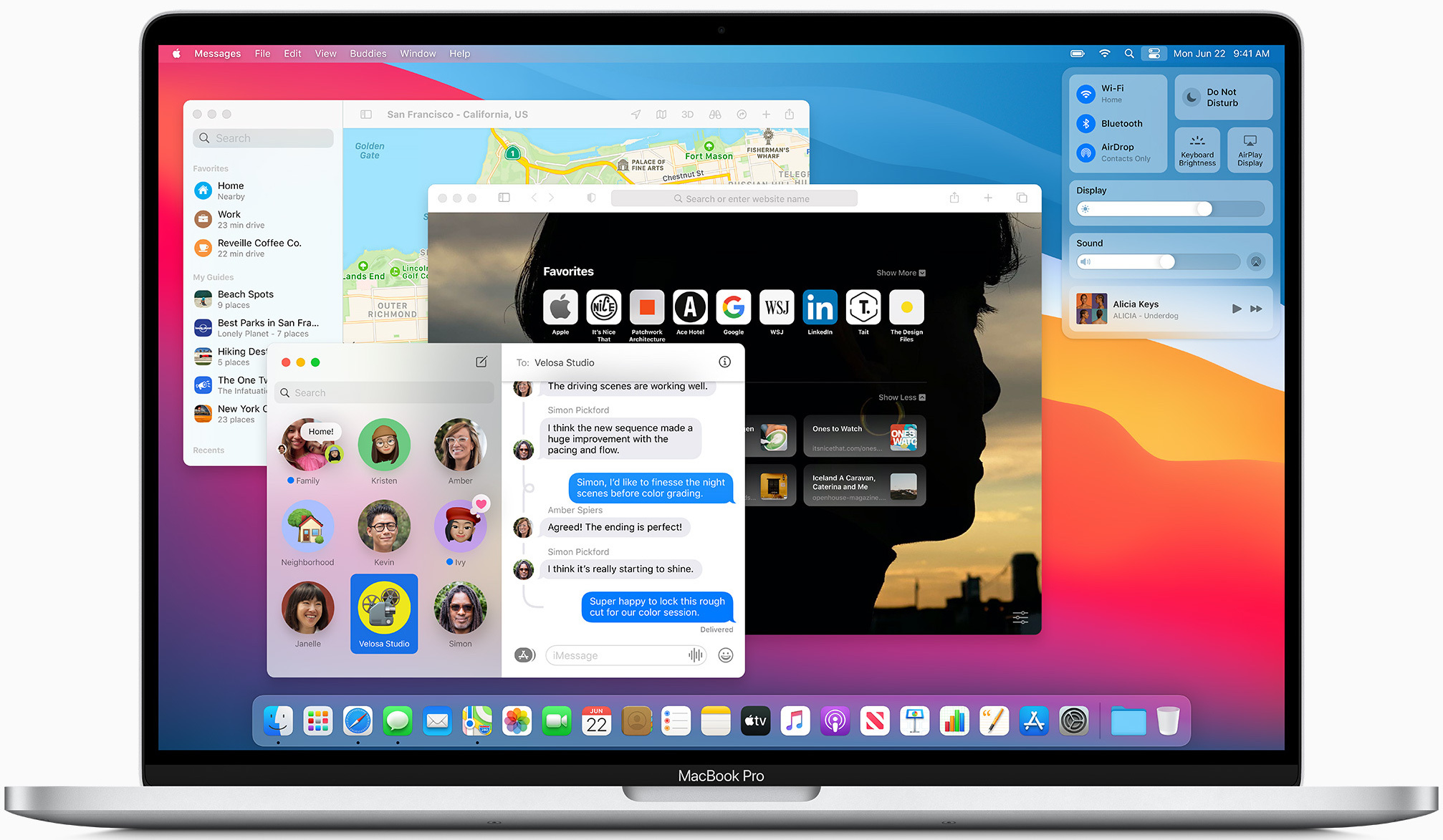This screenshot has height=840, width=1443.
Task: Open the Window menu
Action: click(x=418, y=54)
